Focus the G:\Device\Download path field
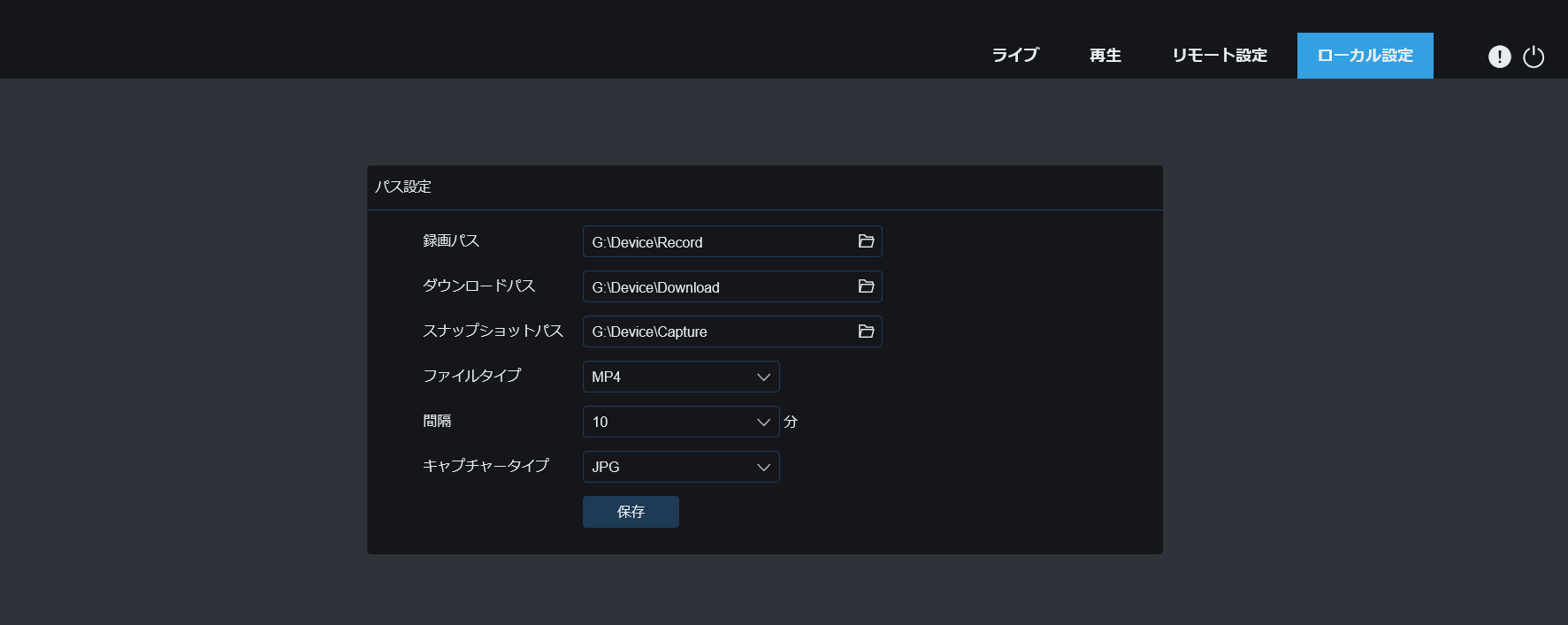Image resolution: width=1568 pixels, height=625 pixels. point(716,287)
